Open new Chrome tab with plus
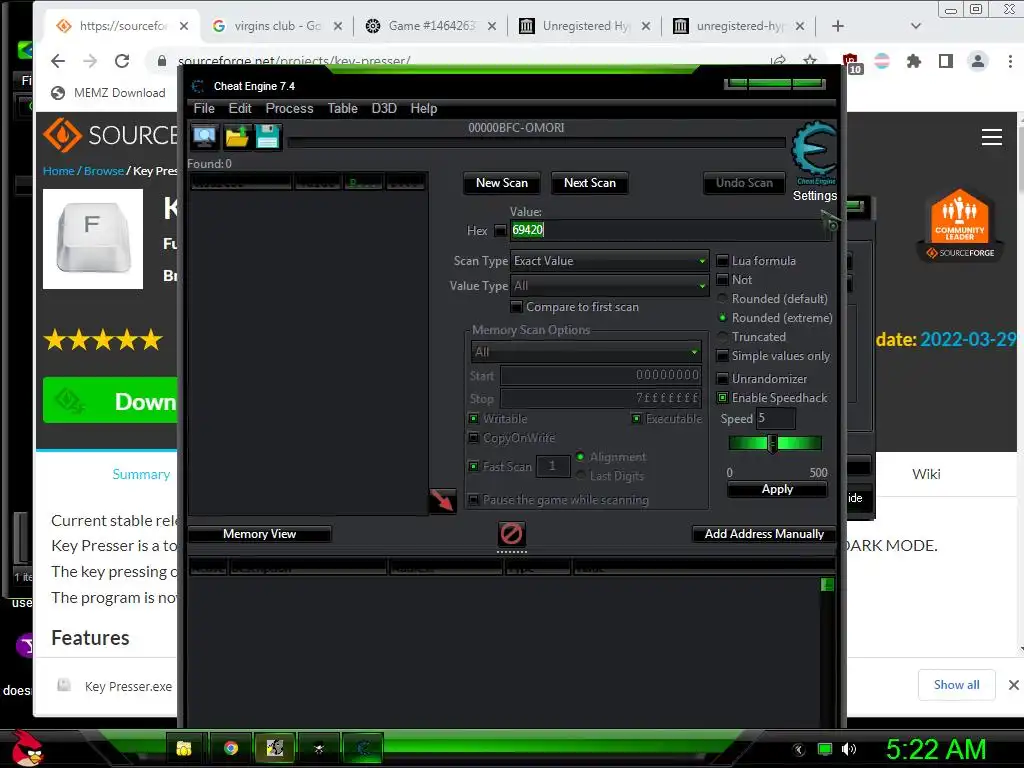Image resolution: width=1024 pixels, height=768 pixels. click(838, 26)
